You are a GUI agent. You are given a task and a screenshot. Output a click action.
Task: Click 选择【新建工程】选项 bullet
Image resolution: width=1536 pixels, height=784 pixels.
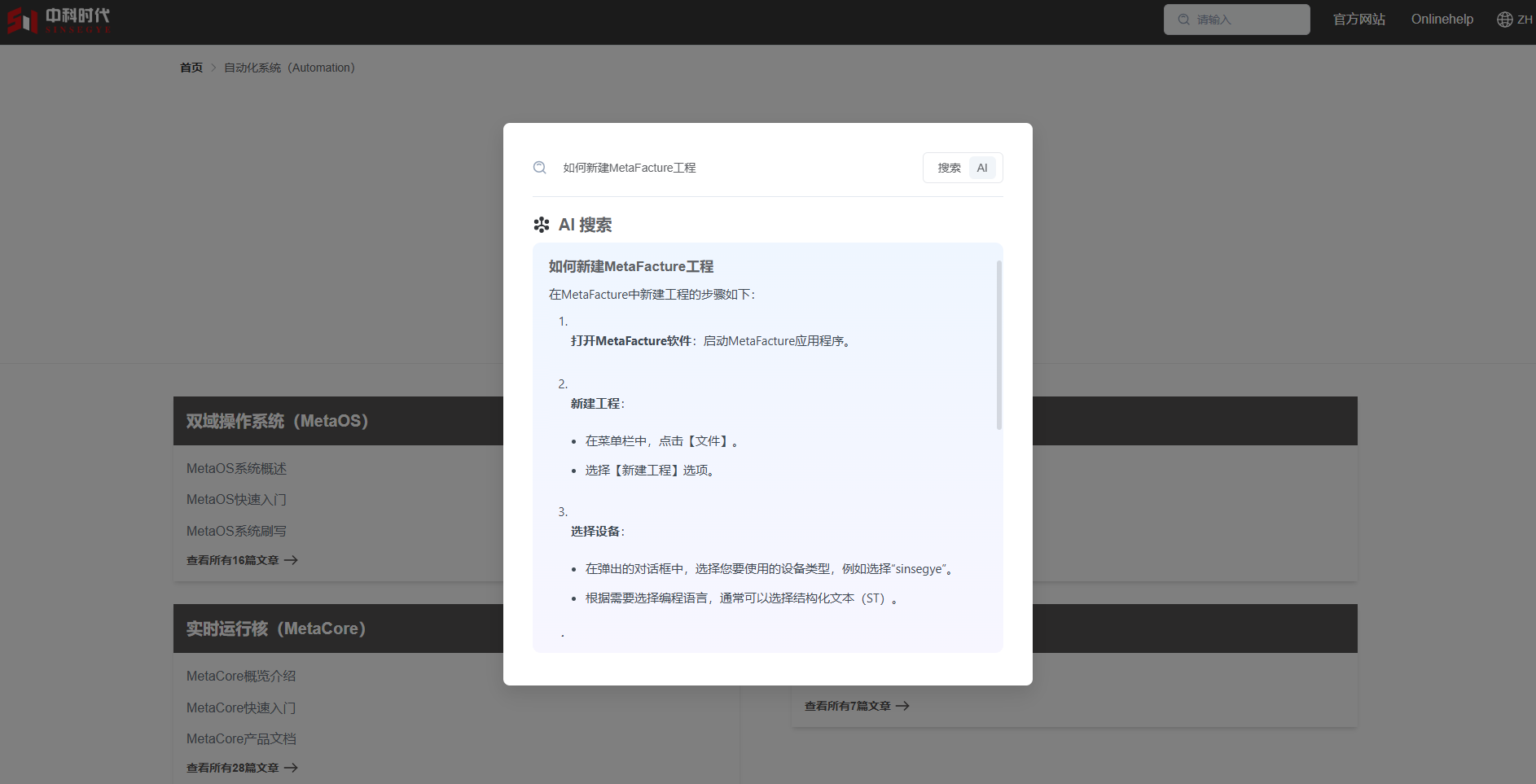[650, 471]
